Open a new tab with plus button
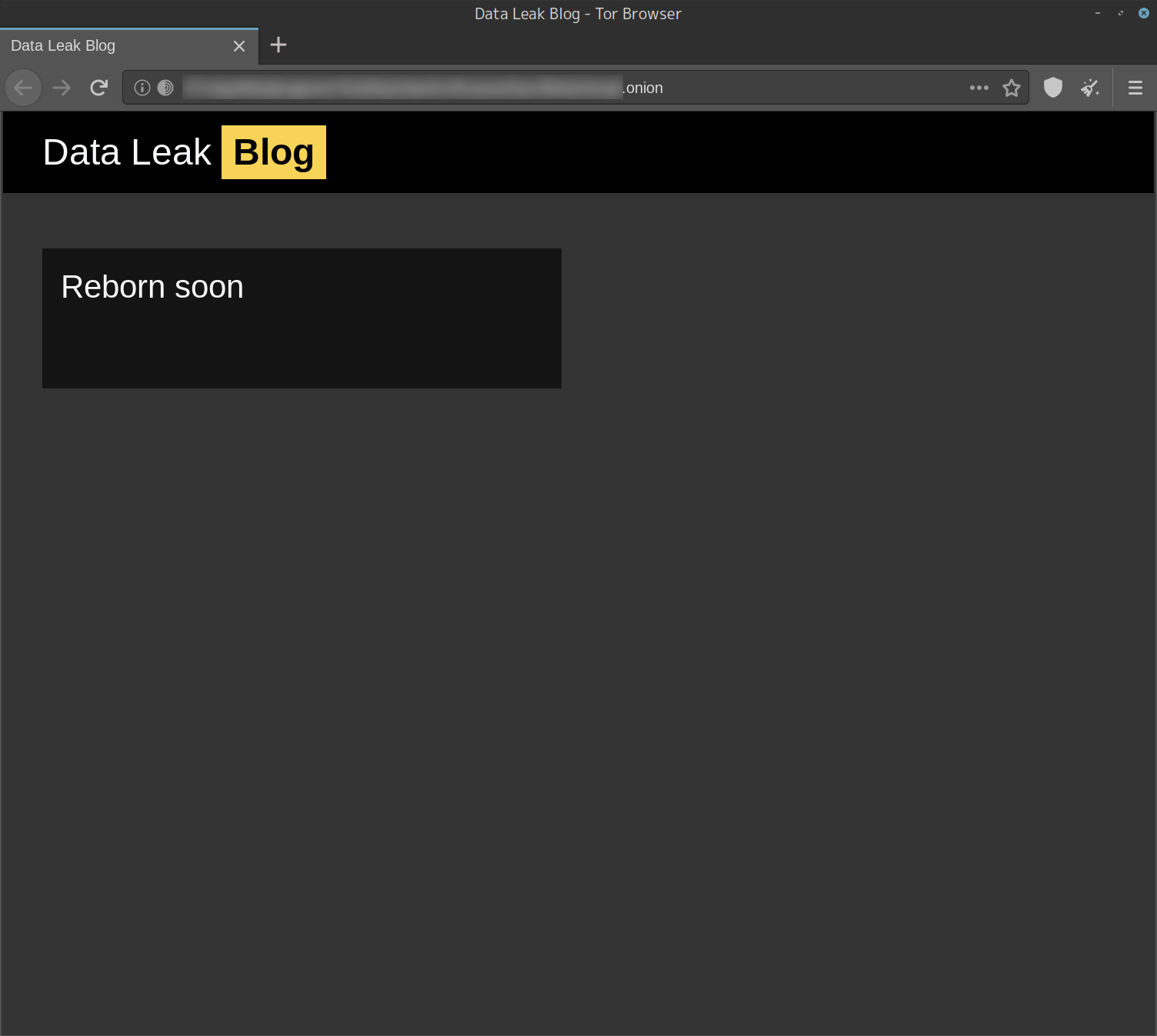 click(278, 45)
